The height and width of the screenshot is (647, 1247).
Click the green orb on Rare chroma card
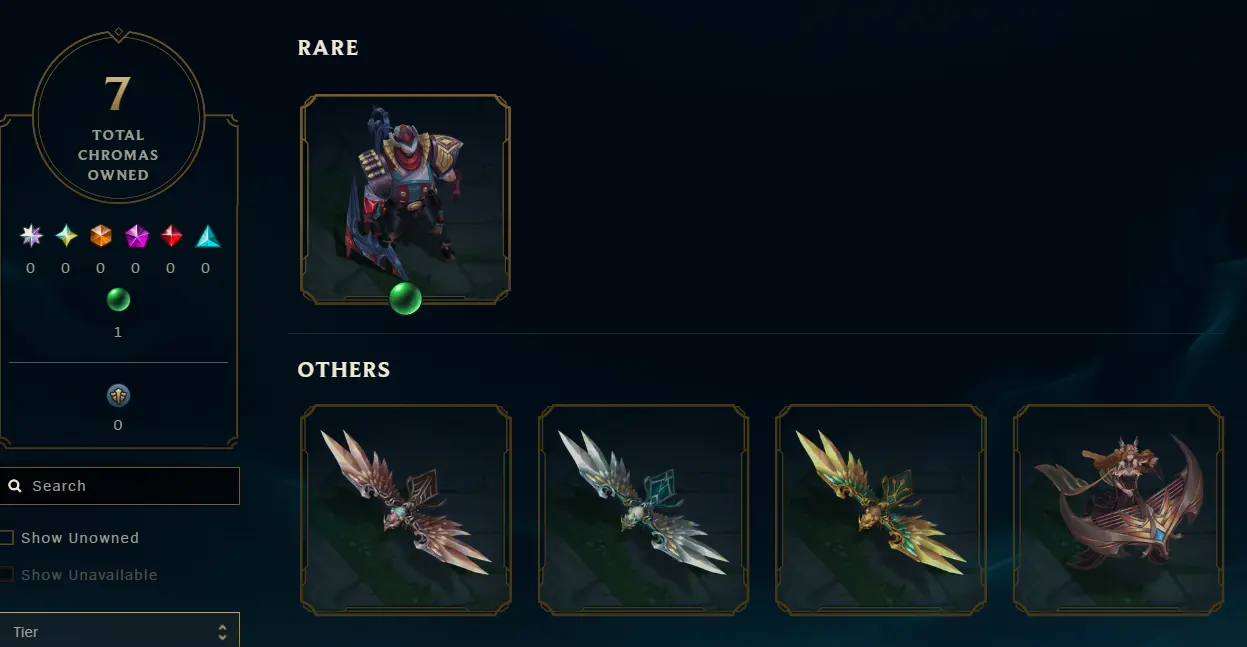[405, 298]
